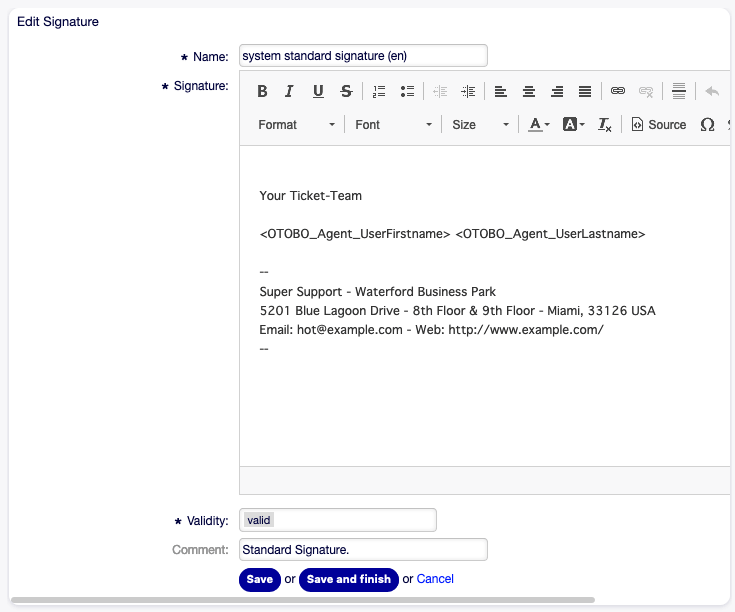Screen dimensions: 735x612
Task: Increase the text indent
Action: (468, 91)
